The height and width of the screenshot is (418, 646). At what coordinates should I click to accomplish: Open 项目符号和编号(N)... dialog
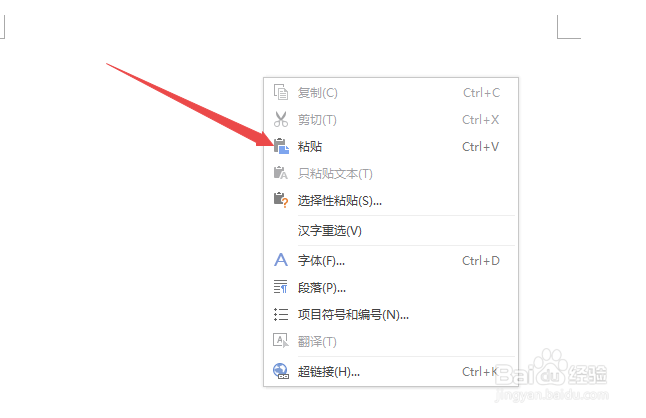pyautogui.click(x=391, y=315)
